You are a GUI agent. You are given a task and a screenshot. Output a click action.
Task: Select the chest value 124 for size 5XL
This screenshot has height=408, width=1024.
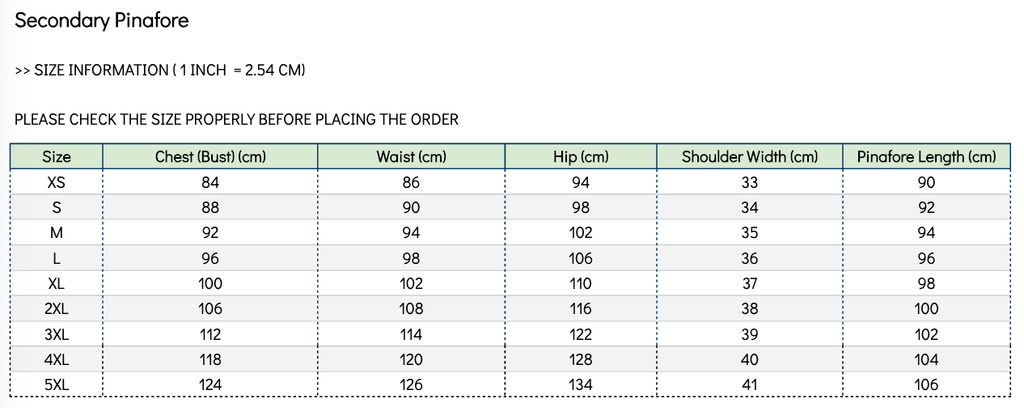(210, 385)
